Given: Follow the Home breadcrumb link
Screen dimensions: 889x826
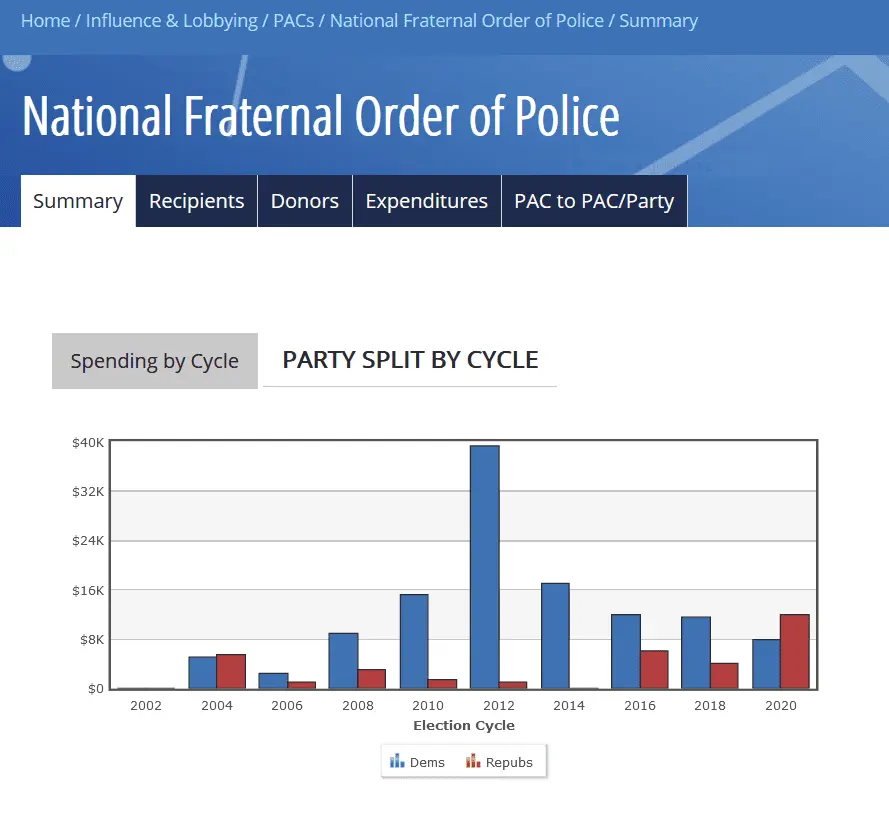Looking at the screenshot, I should (x=45, y=21).
